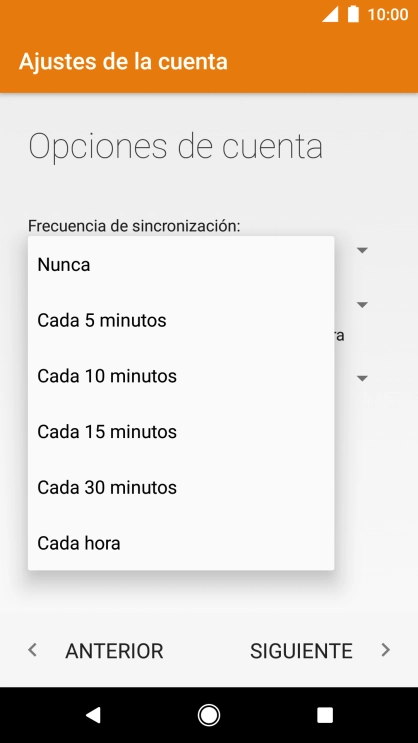This screenshot has height=743, width=418.
Task: Tap the 10:00 clock in status bar
Action: 388,14
